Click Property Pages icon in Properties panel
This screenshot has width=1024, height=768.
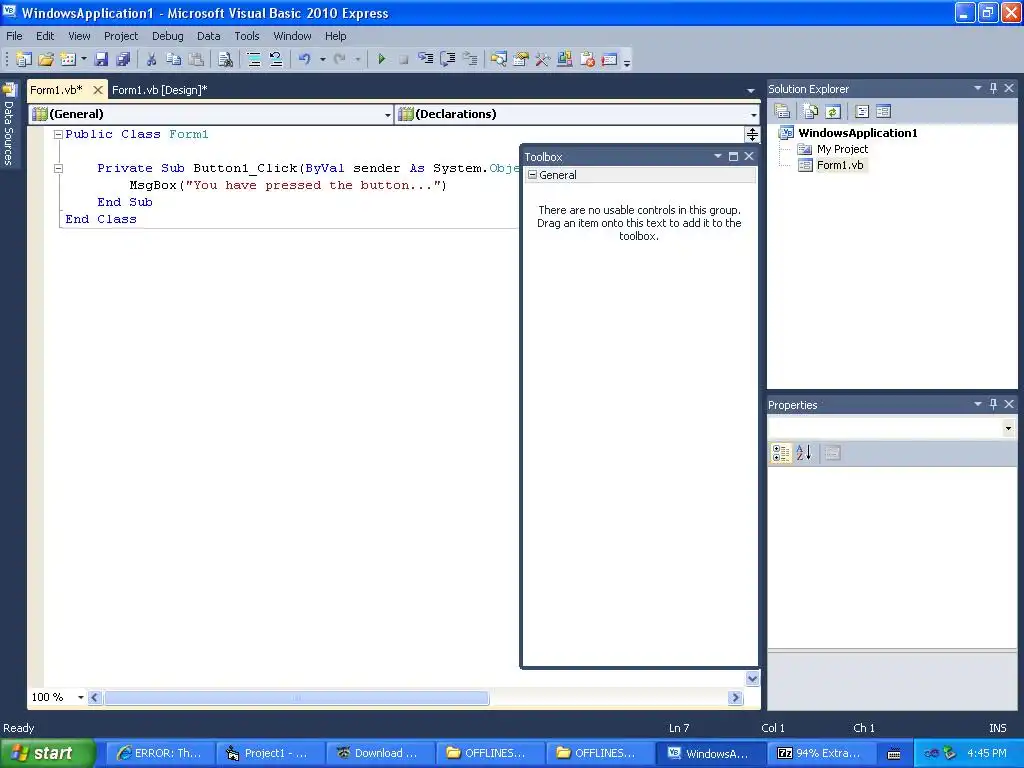click(x=832, y=453)
